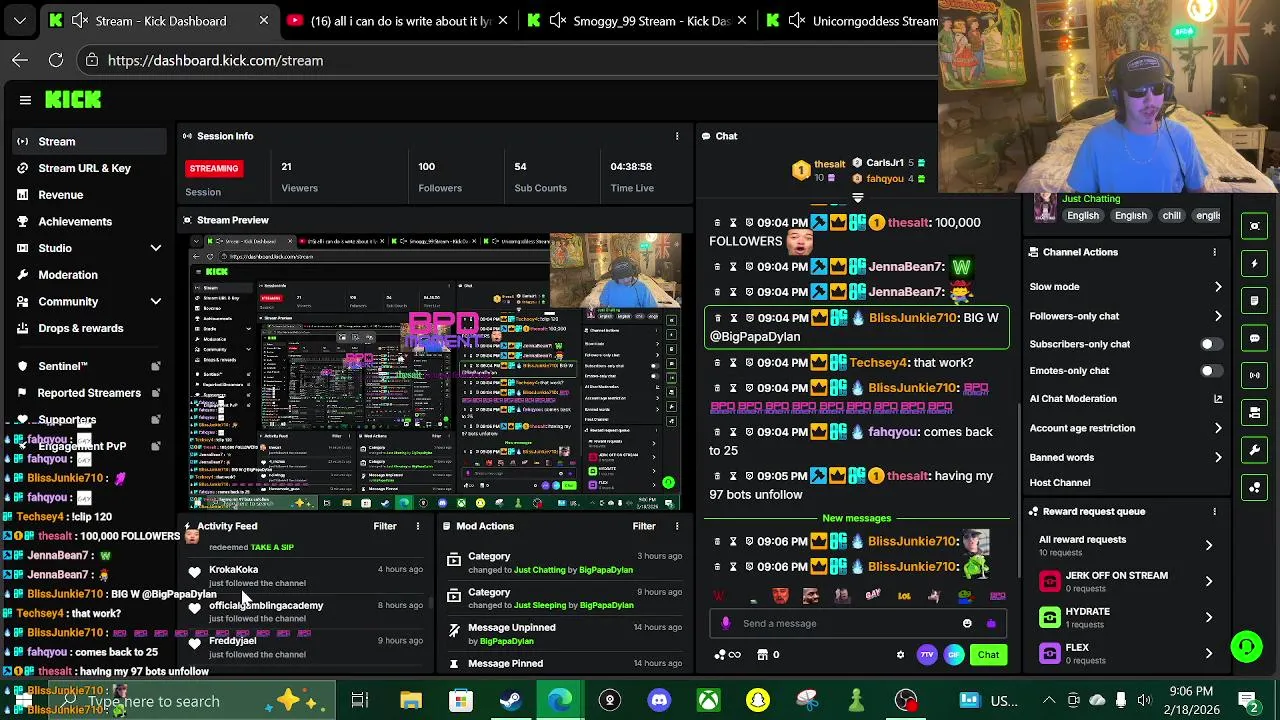1280x720 pixels.
Task: Open the green headset support button
Action: pos(1246,647)
